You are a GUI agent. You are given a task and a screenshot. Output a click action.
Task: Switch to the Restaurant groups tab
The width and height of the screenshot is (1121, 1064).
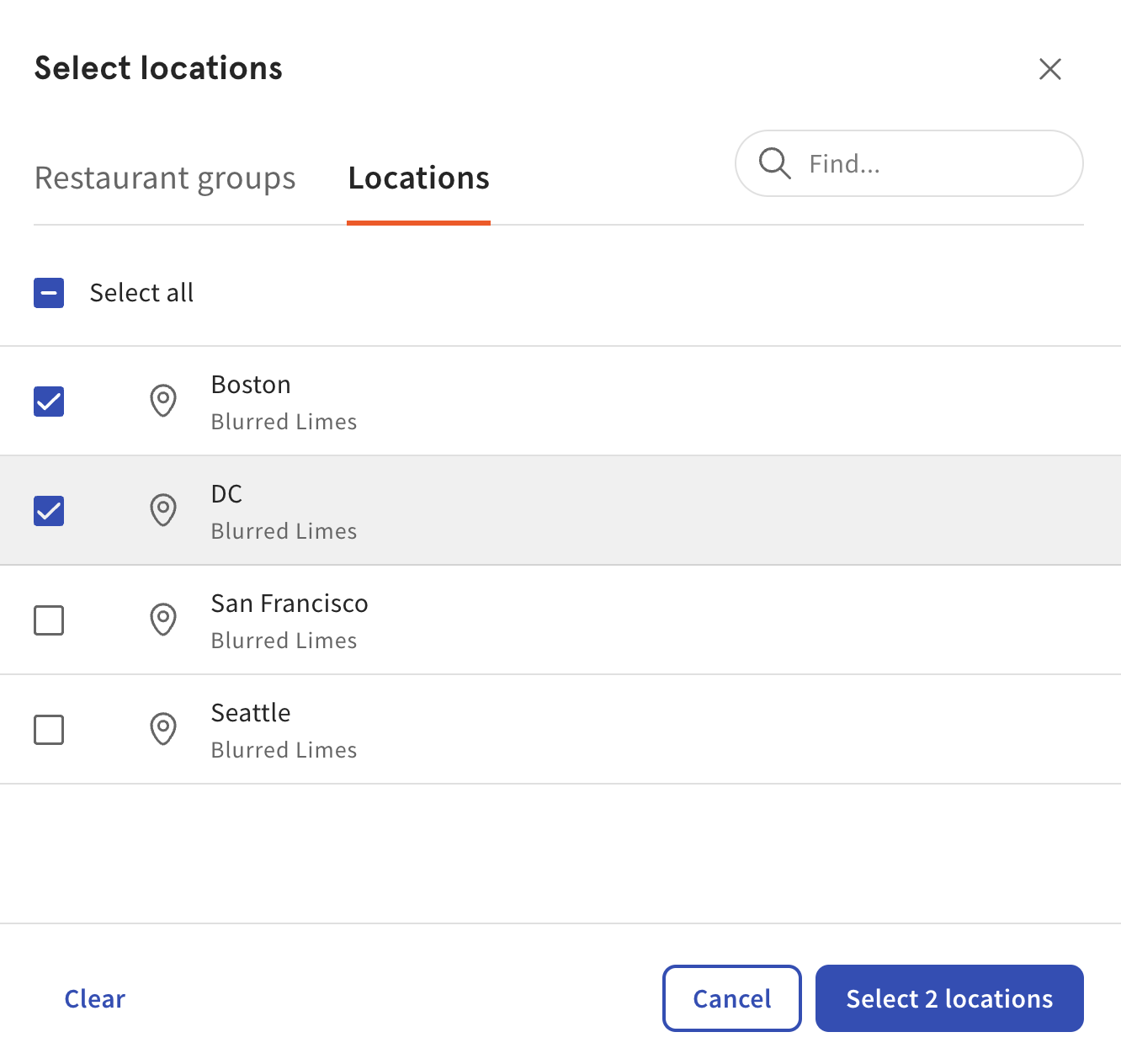165,178
